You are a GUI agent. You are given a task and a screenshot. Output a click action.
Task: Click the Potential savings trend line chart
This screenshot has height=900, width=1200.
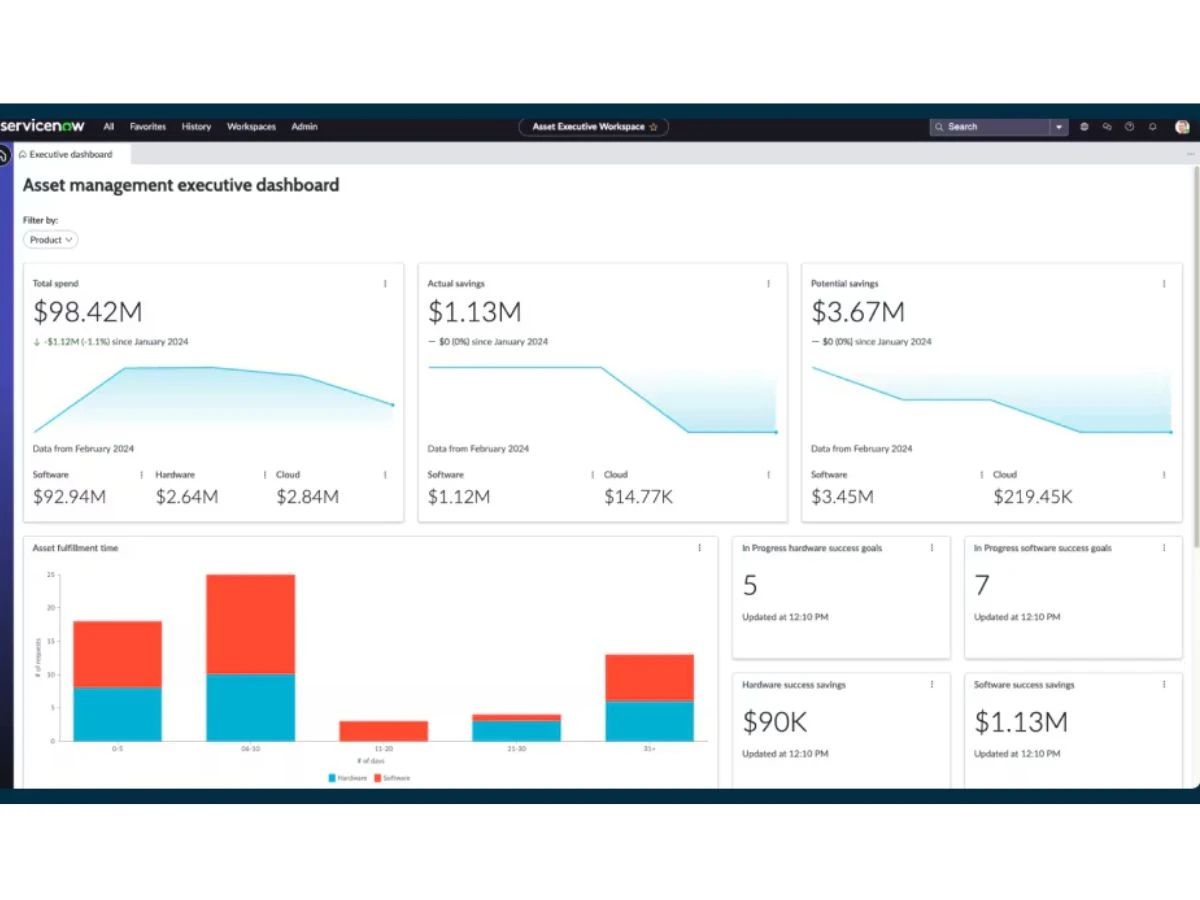[991, 399]
